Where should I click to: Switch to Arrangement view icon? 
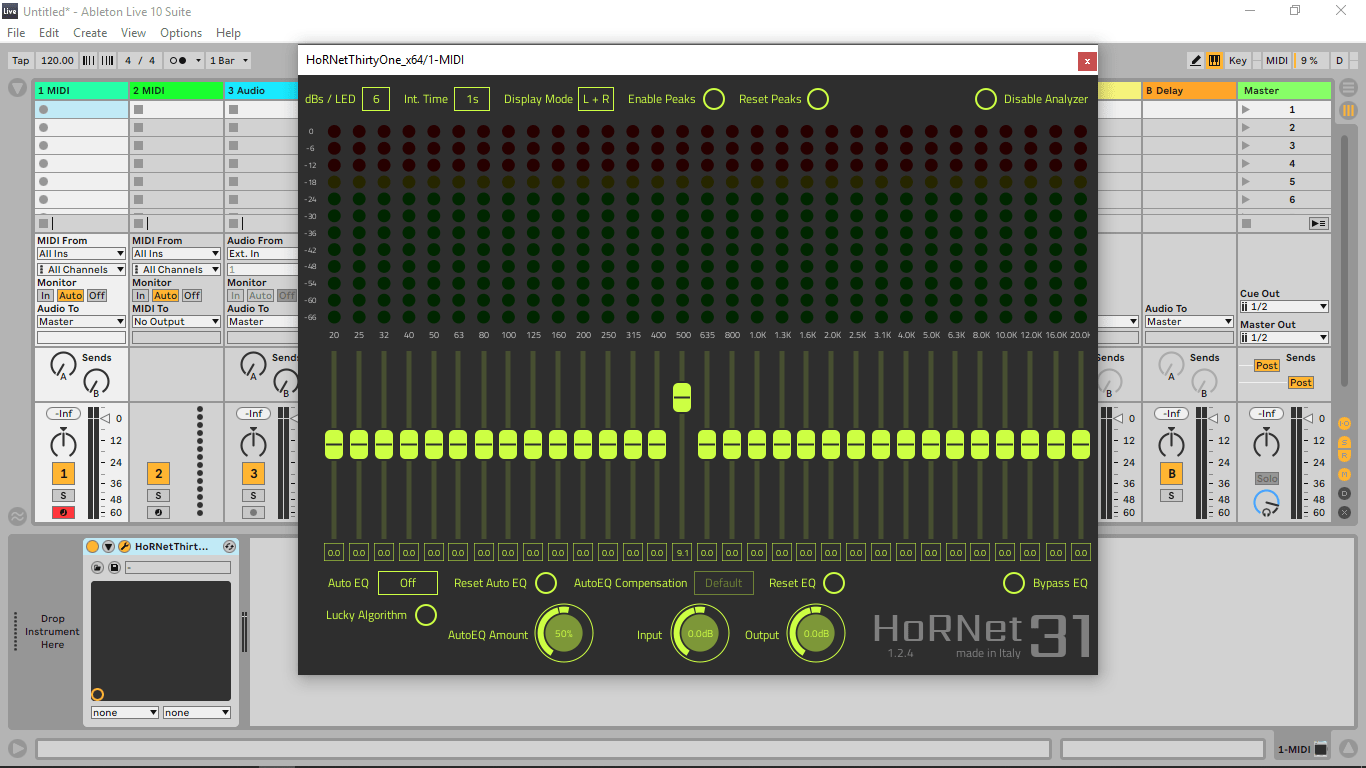point(1348,89)
